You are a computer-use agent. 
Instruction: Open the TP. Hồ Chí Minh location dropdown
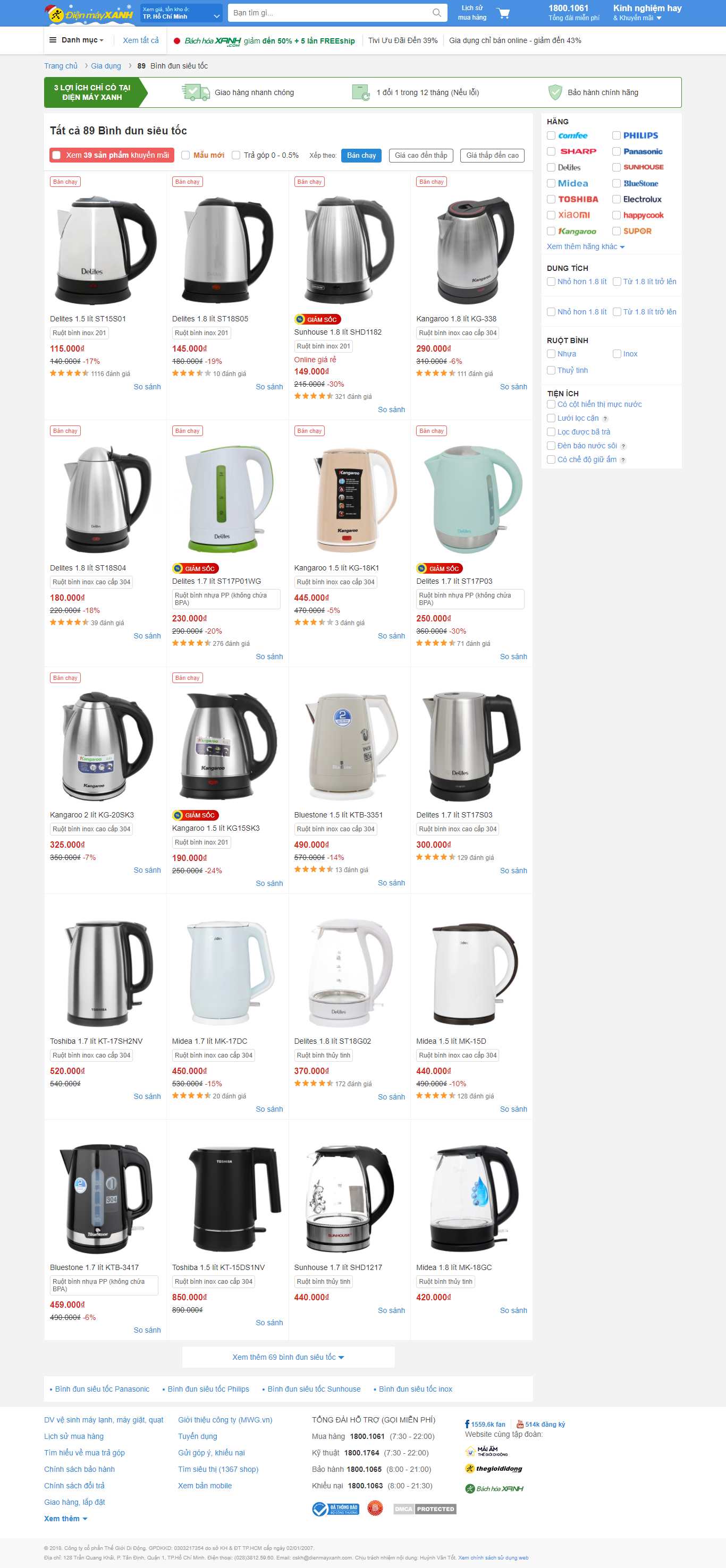(182, 13)
